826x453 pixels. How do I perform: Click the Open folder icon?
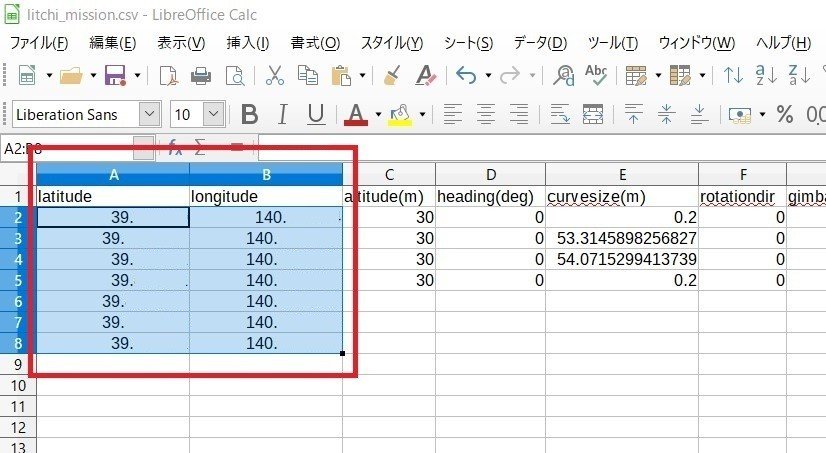71,75
